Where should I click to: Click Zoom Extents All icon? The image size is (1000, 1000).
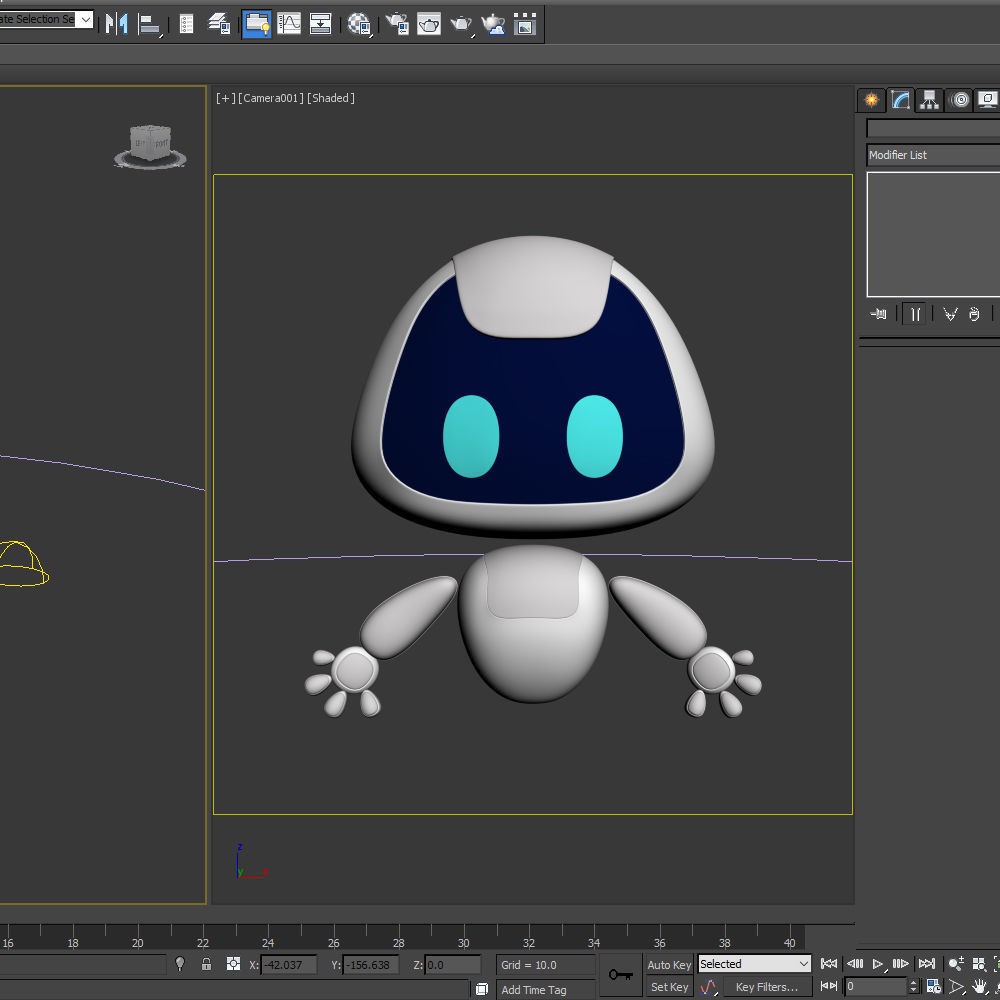(978, 964)
